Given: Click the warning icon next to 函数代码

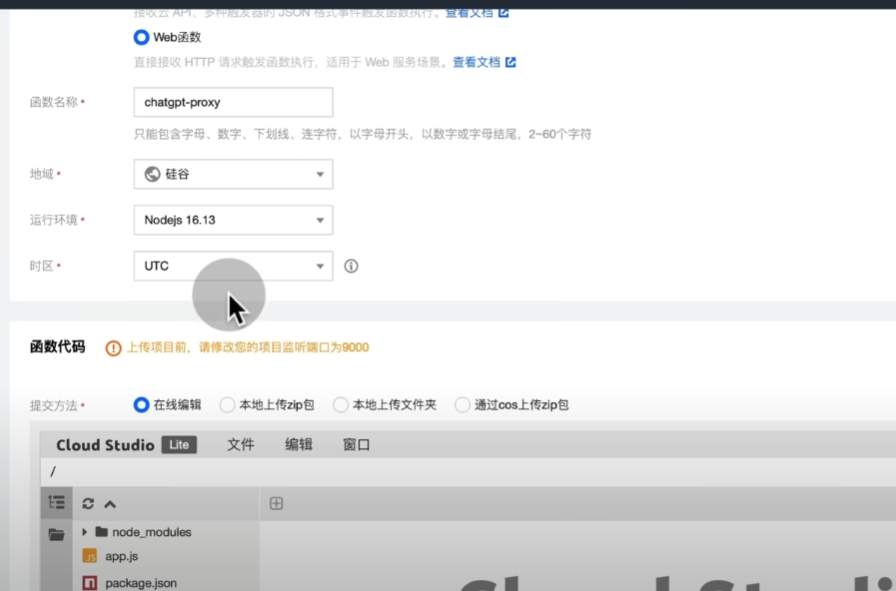Looking at the screenshot, I should (x=113, y=348).
